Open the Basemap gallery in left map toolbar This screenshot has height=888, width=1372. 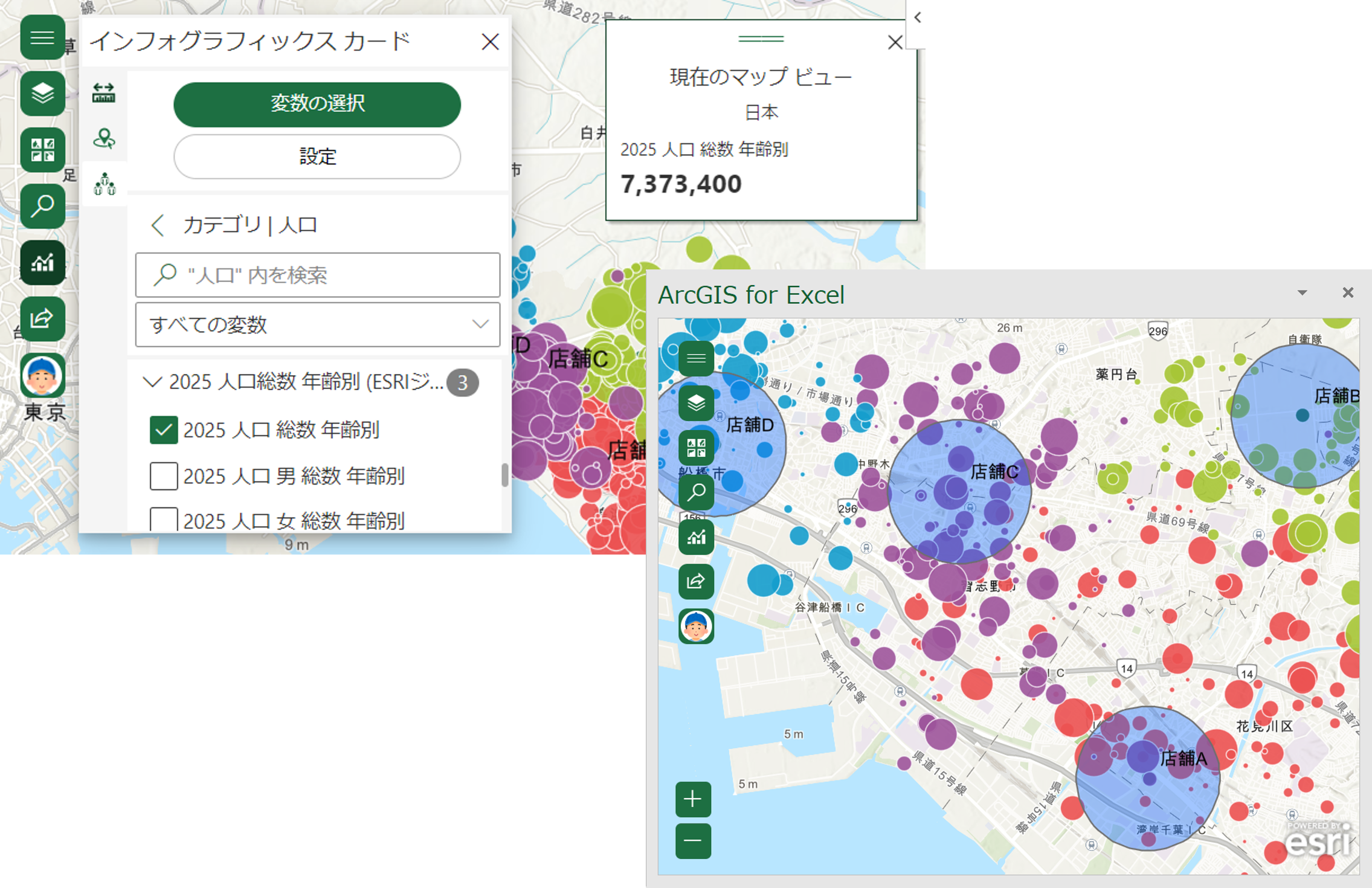click(42, 150)
